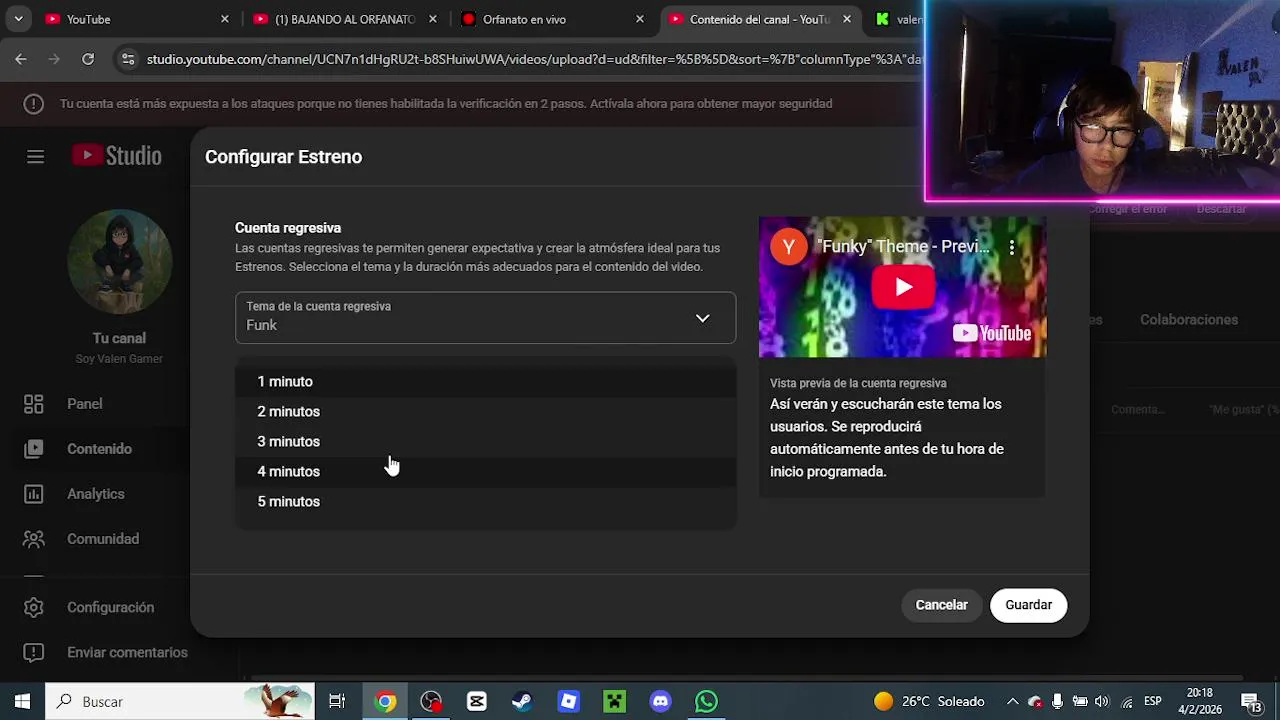Image resolution: width=1280 pixels, height=720 pixels.
Task: Close the Orfanato en vivo tab
Action: pyautogui.click(x=640, y=19)
